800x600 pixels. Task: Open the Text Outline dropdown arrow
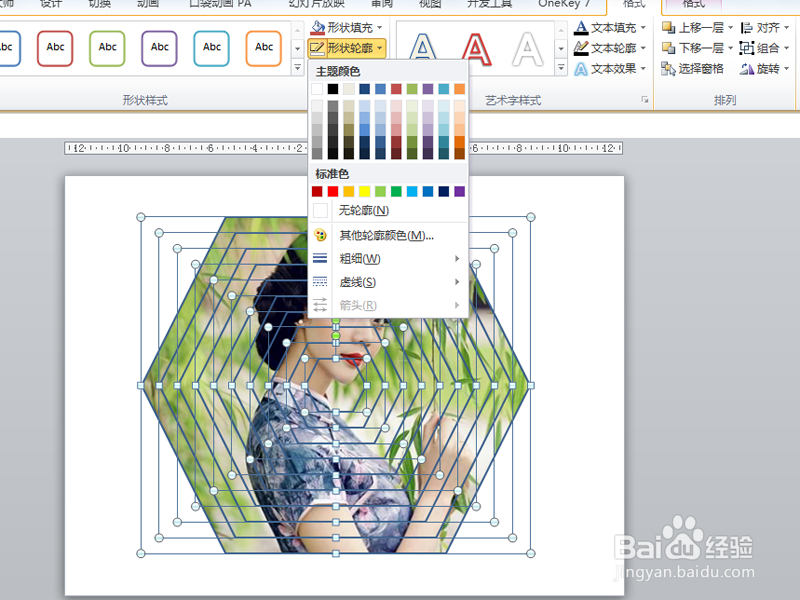tap(643, 48)
